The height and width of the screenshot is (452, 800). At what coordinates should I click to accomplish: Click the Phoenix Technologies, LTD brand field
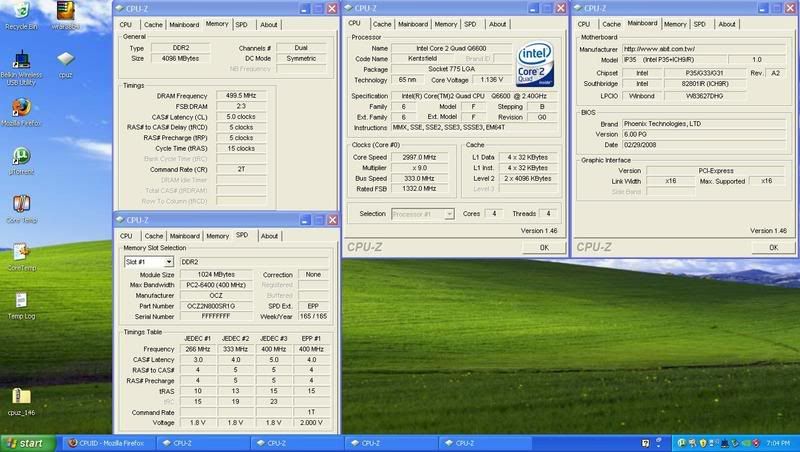pyautogui.click(x=704, y=123)
